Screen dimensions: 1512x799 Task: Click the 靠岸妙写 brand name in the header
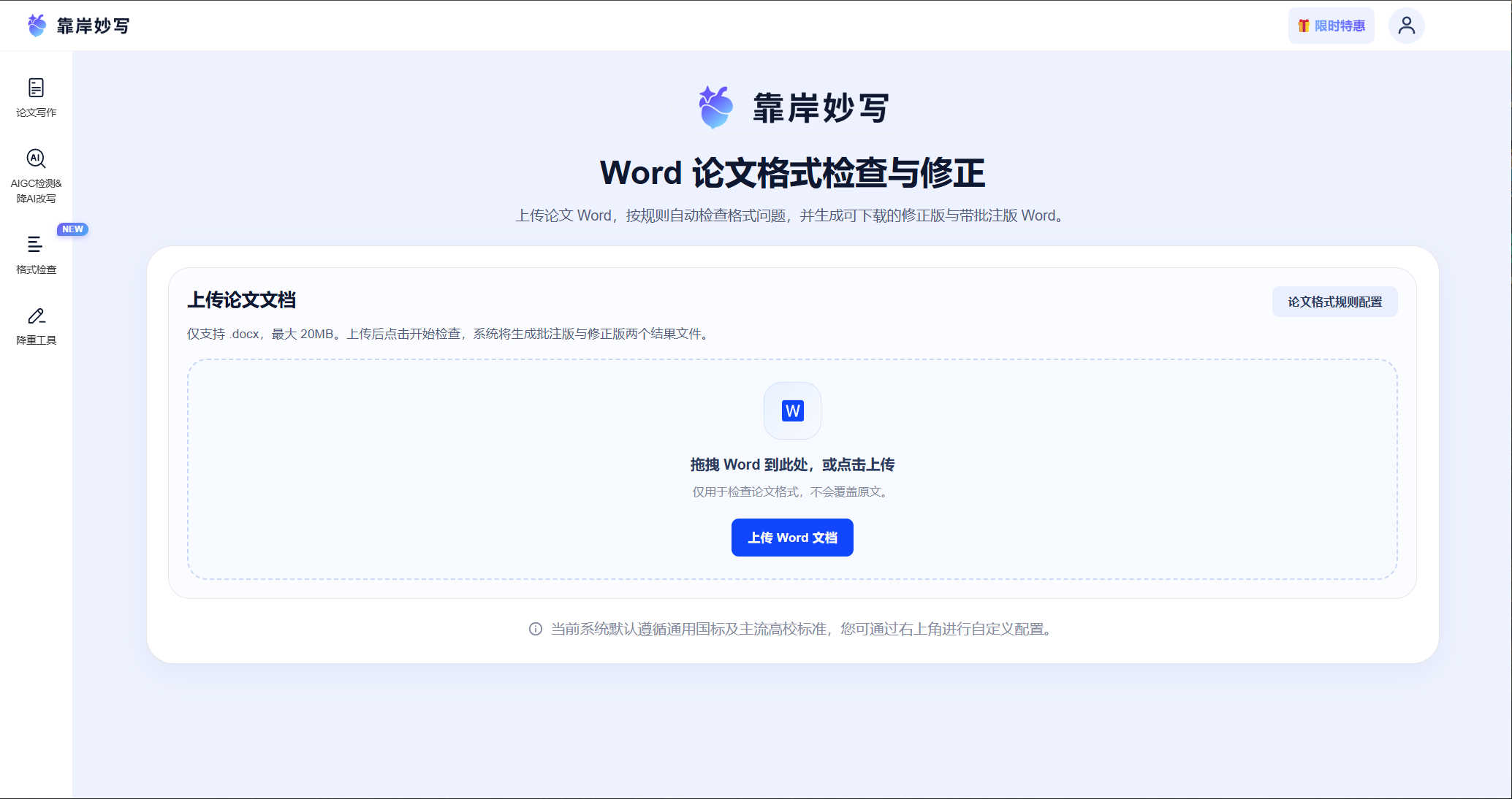(x=93, y=26)
